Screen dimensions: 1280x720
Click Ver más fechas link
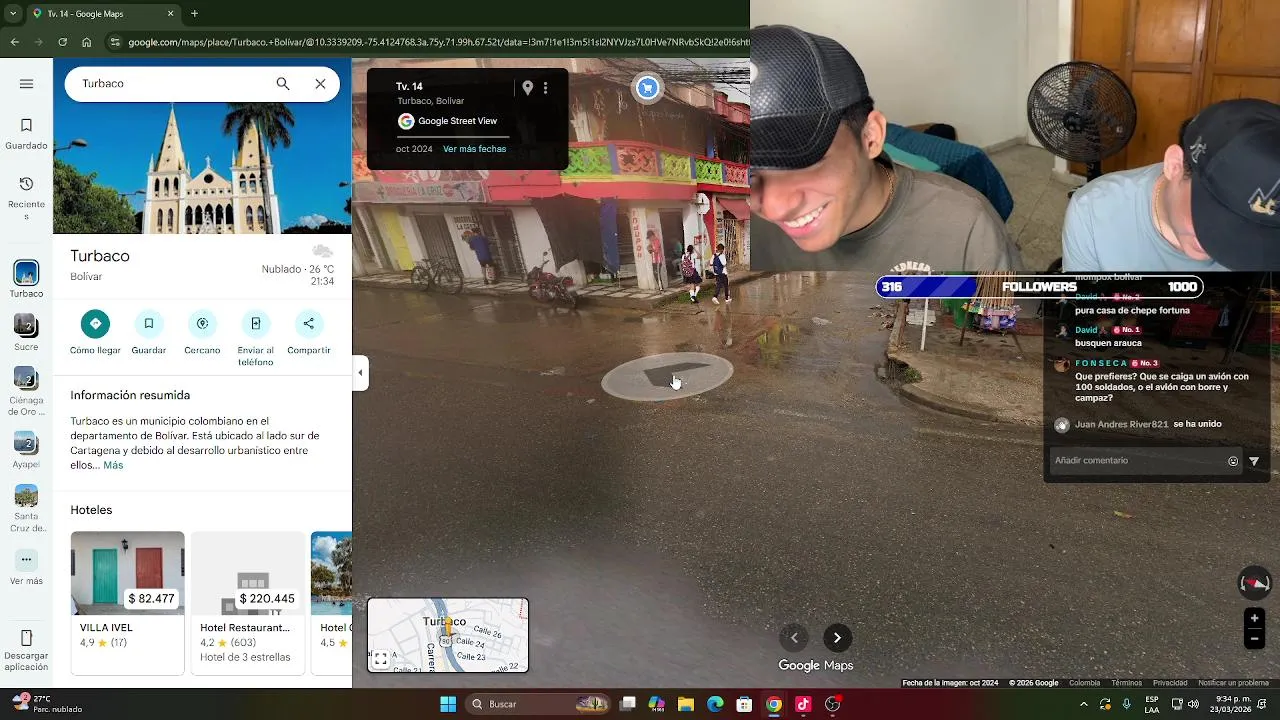(474, 149)
